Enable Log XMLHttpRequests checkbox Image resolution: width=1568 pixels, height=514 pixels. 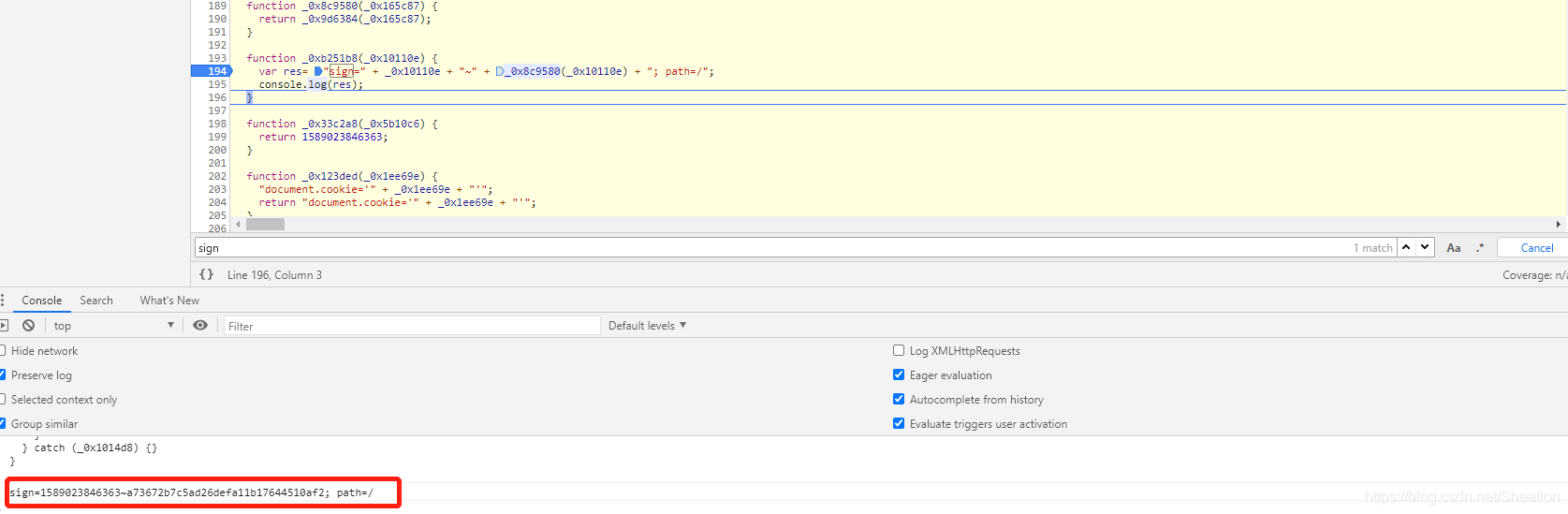[x=899, y=350]
